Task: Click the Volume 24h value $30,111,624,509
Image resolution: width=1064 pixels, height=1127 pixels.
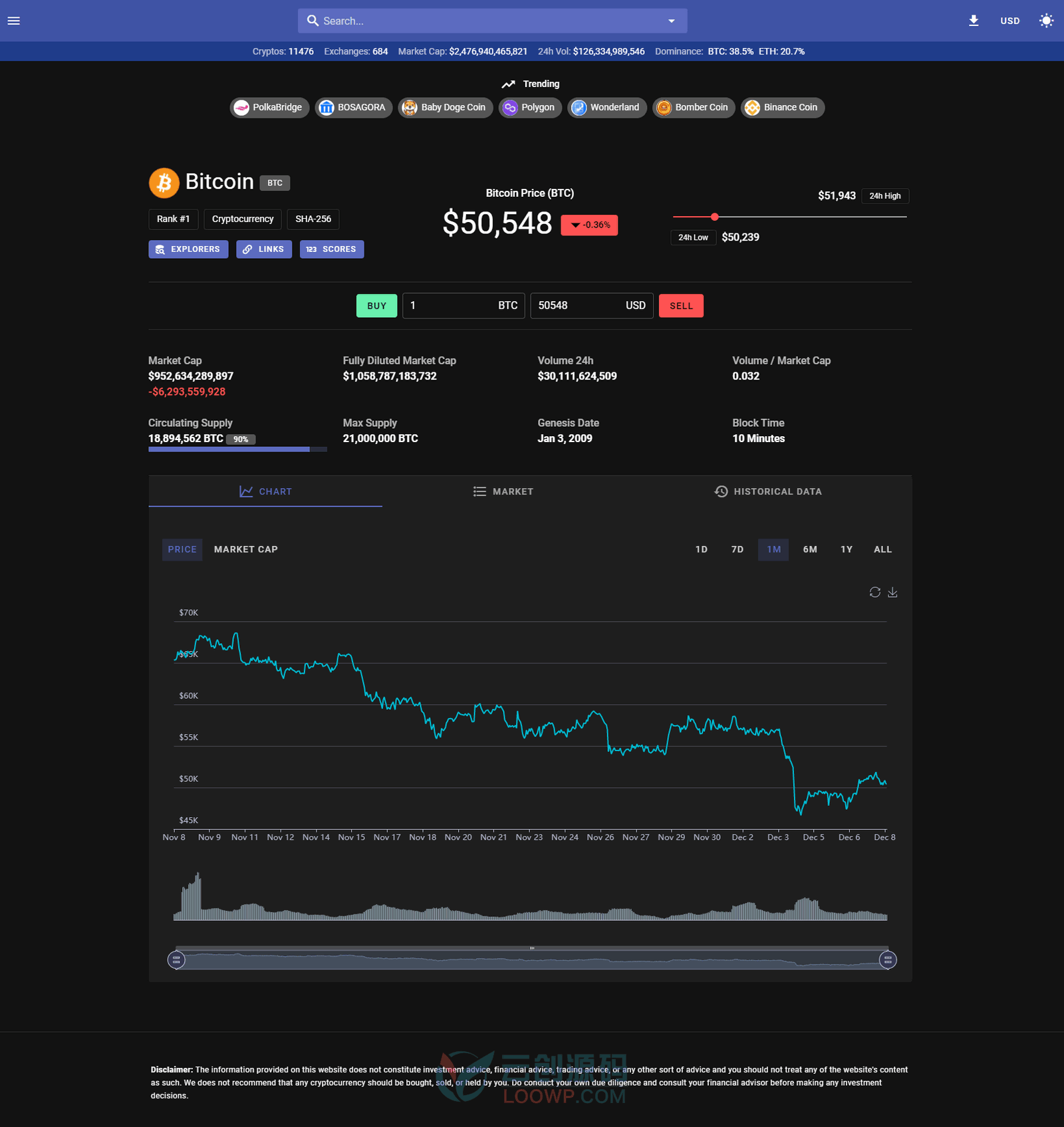Action: click(x=577, y=376)
